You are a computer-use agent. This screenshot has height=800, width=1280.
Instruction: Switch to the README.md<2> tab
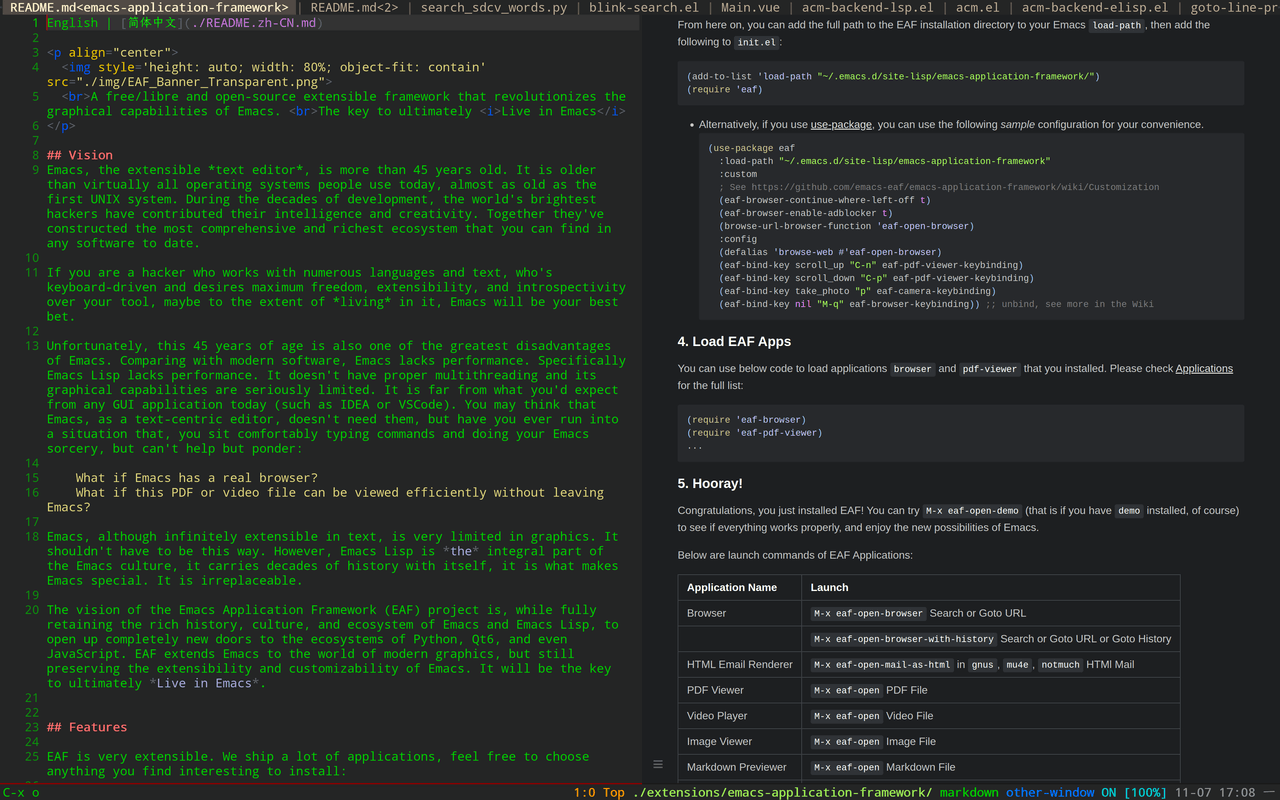(355, 7)
